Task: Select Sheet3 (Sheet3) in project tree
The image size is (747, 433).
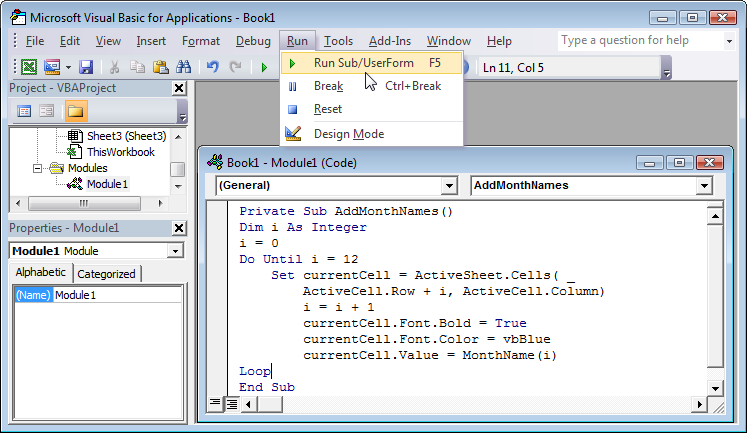Action: pos(127,136)
